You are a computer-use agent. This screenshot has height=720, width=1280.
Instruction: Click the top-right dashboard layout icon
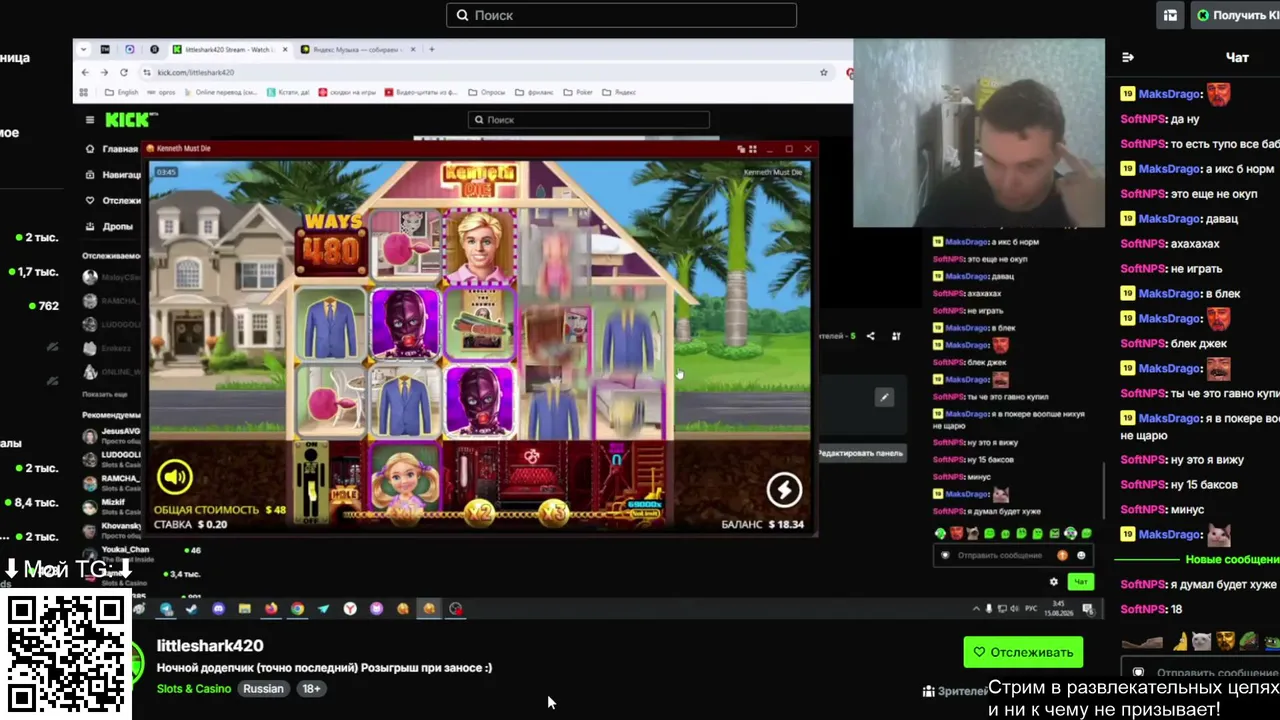tap(1170, 15)
